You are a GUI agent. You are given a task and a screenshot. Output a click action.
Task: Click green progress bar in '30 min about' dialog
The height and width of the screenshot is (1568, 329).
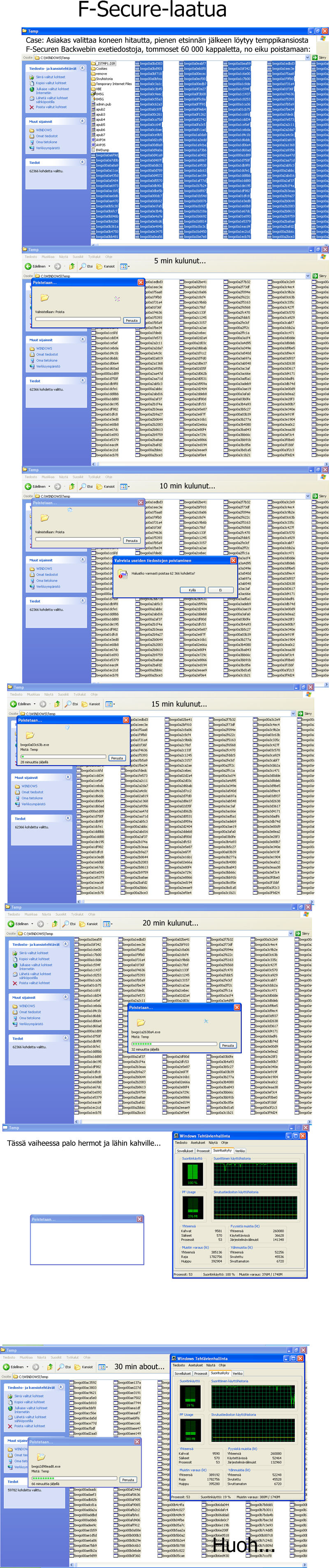click(x=74, y=1478)
